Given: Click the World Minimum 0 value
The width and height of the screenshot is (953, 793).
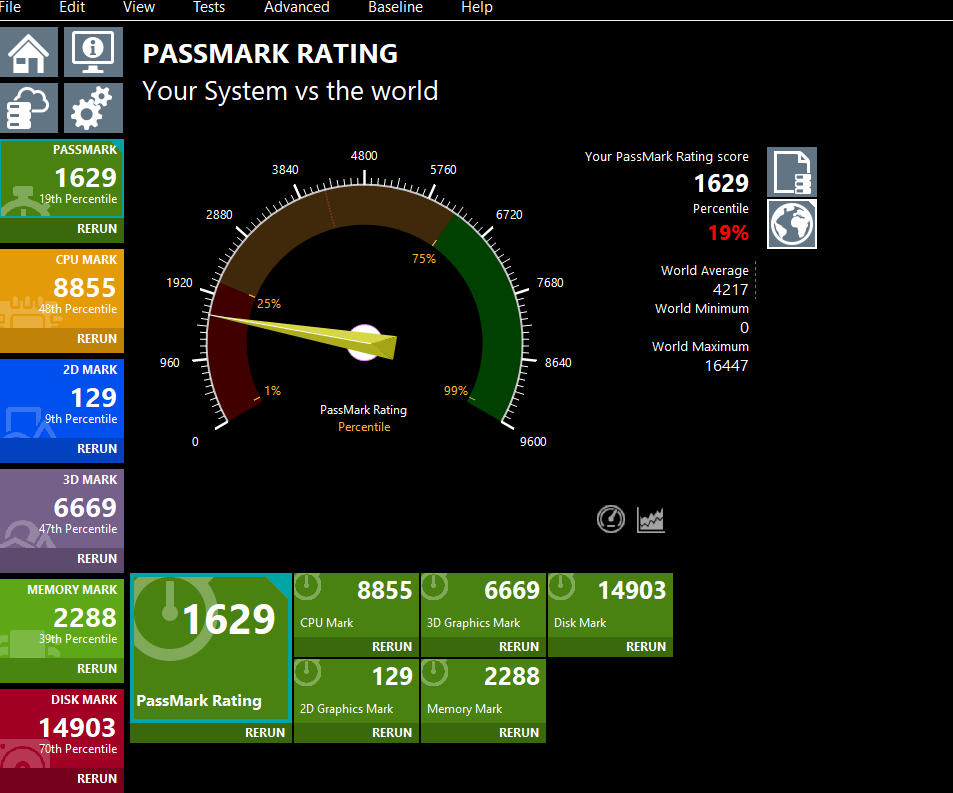Looking at the screenshot, I should click(744, 328).
